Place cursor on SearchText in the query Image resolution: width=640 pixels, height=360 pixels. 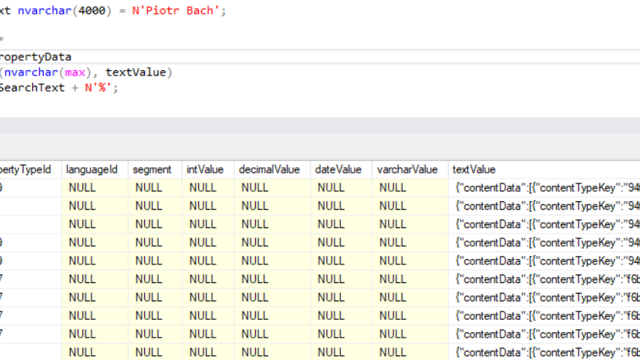click(x=32, y=88)
